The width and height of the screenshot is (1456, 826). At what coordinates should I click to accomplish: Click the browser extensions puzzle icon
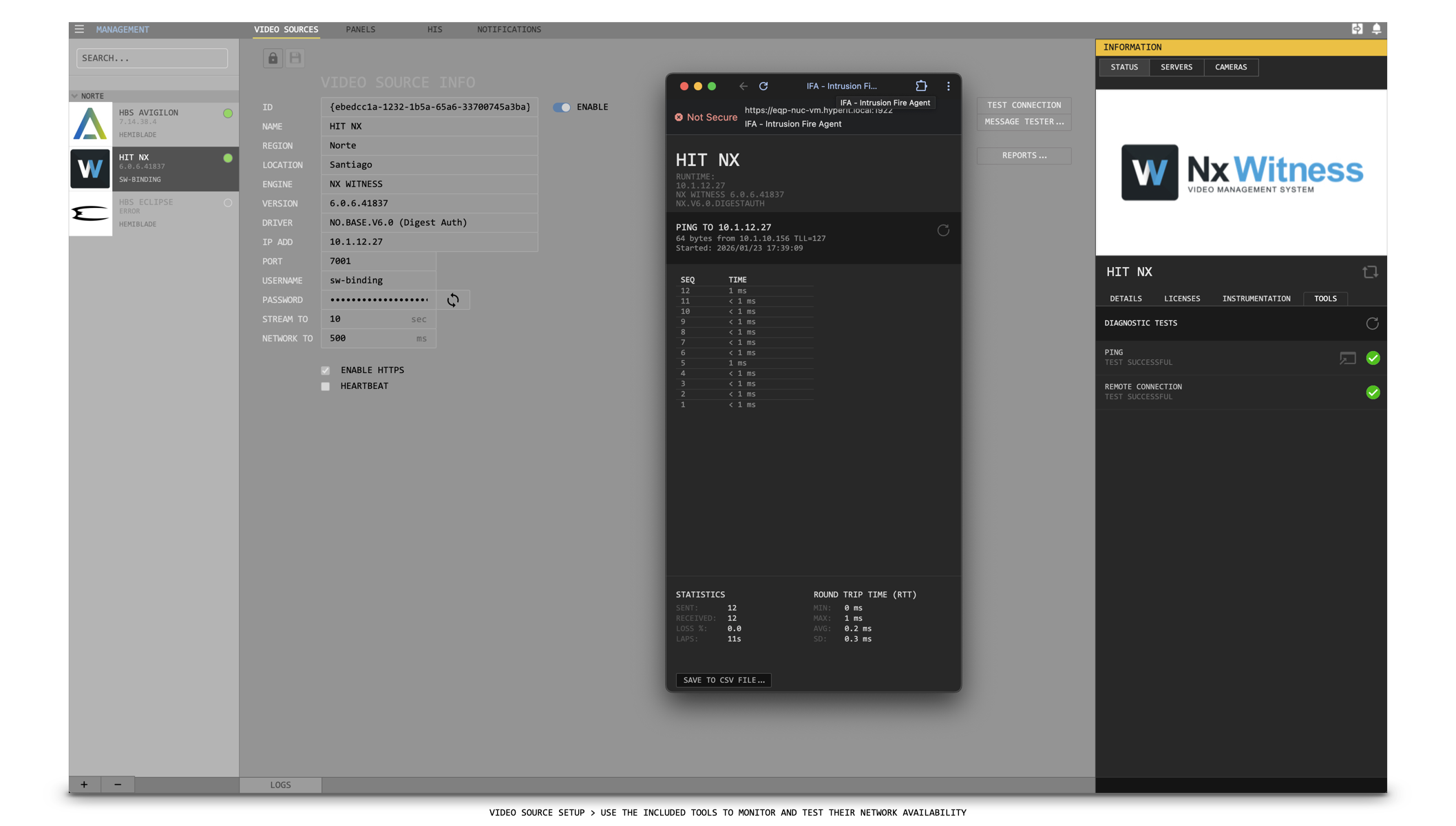921,86
